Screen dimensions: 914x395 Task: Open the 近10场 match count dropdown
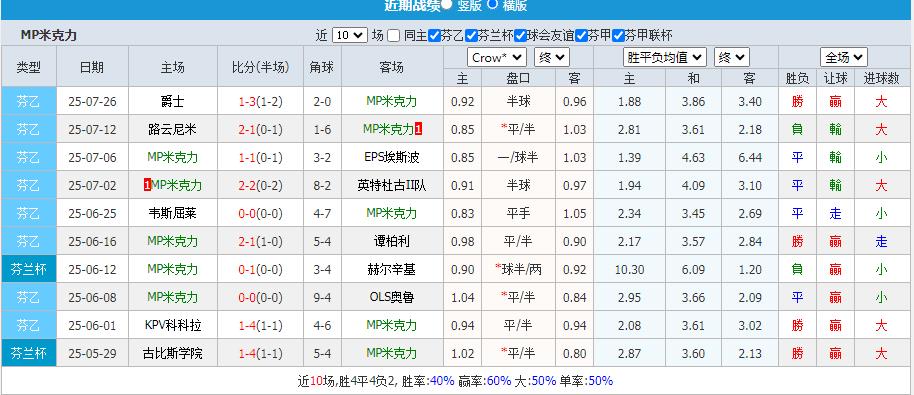click(x=350, y=36)
